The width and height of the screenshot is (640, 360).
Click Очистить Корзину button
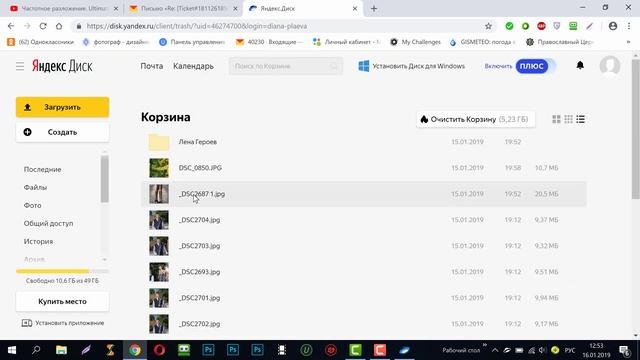point(476,119)
